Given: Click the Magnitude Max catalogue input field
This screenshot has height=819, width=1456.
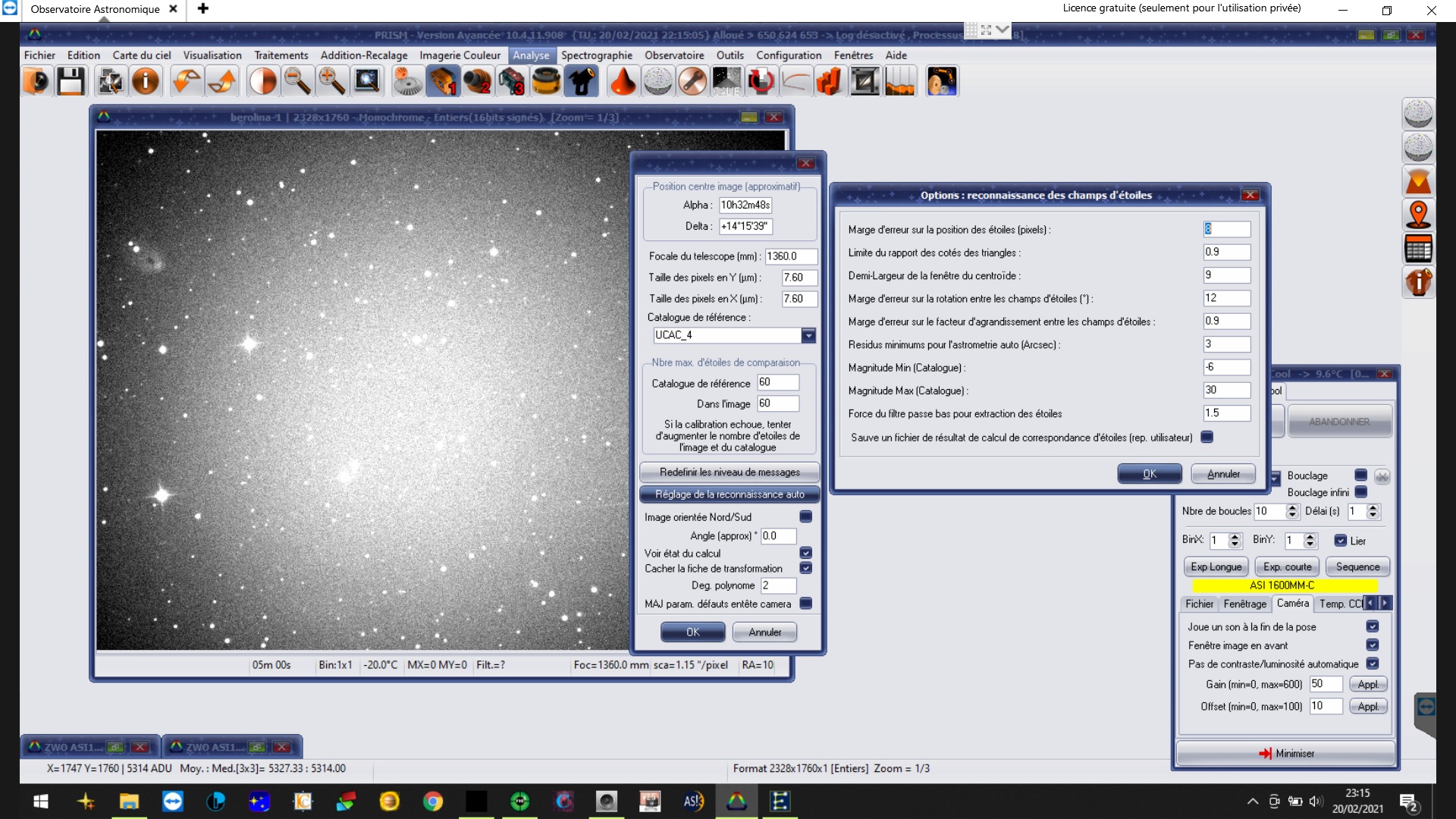Looking at the screenshot, I should tap(1226, 390).
